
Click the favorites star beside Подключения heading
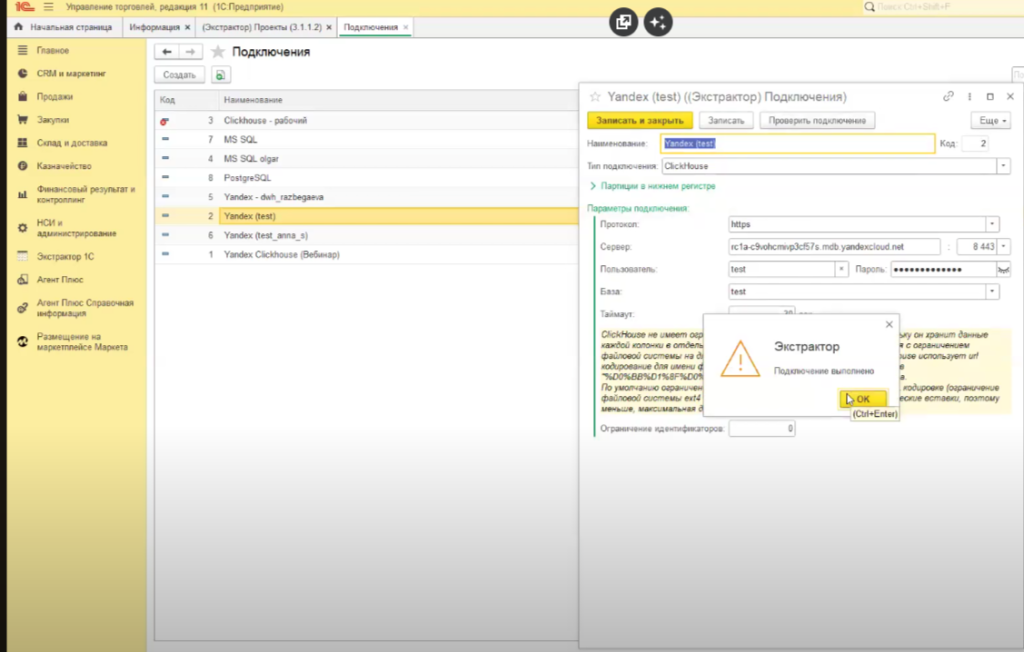[x=217, y=51]
